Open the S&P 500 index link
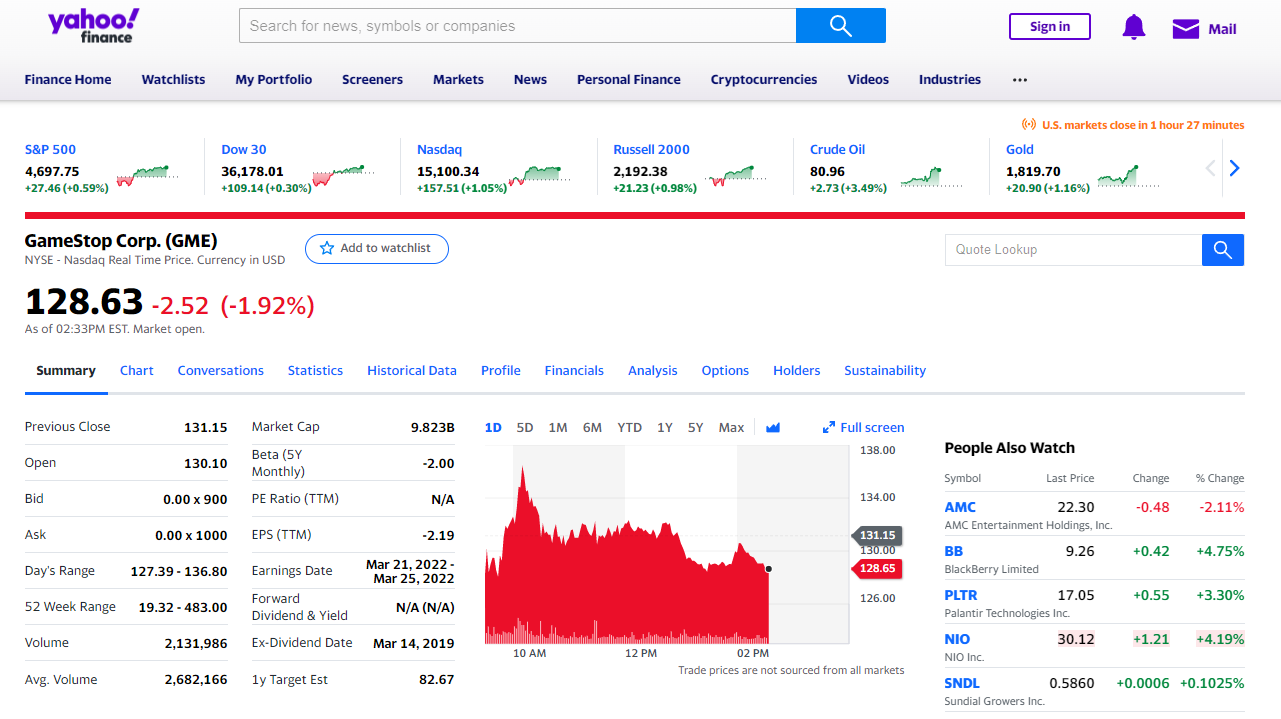 pos(50,150)
